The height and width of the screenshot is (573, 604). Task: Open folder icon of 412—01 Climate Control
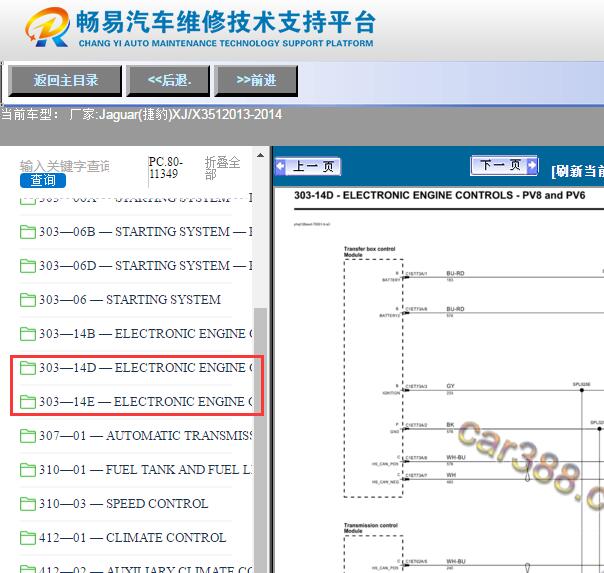click(x=27, y=538)
